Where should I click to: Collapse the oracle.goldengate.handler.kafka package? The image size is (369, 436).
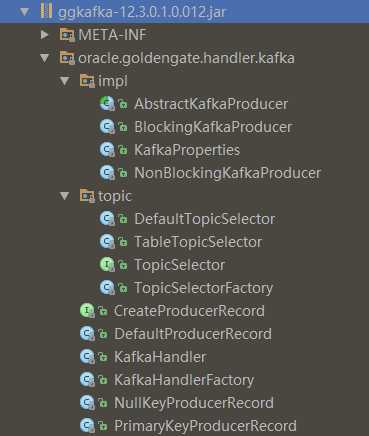[x=44, y=58]
